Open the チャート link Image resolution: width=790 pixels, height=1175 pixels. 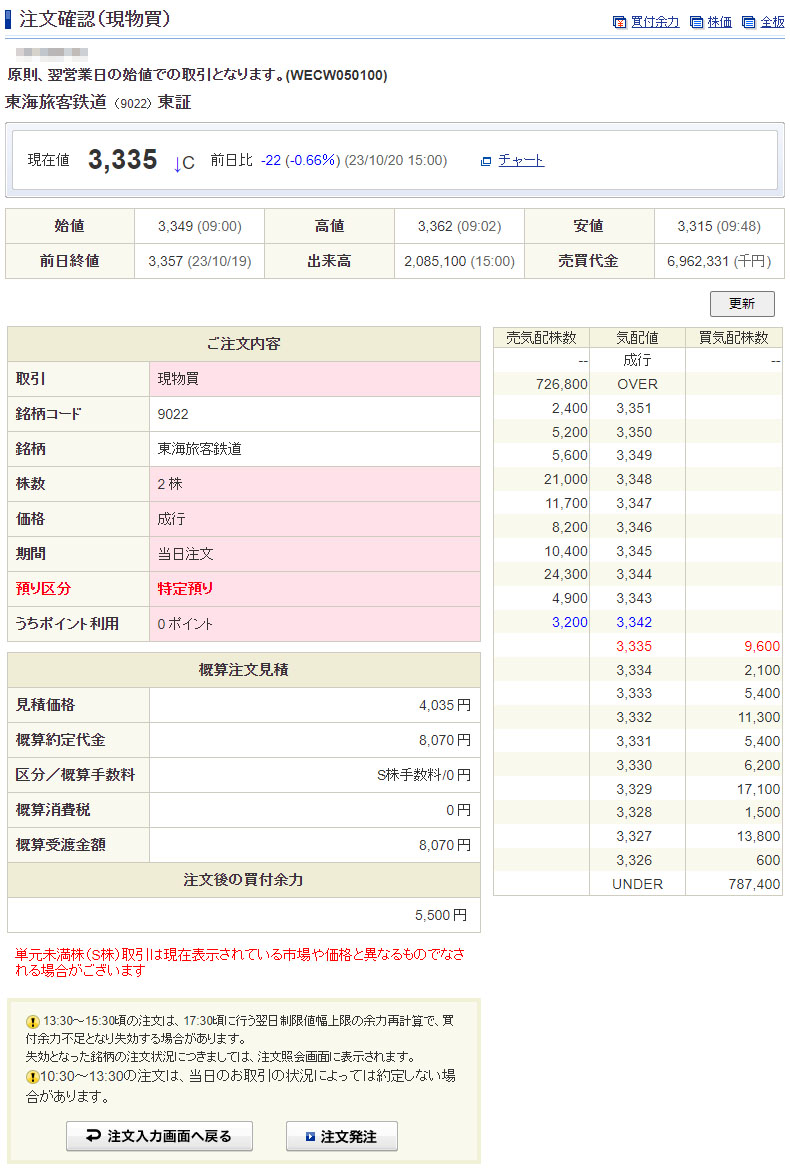click(x=521, y=160)
